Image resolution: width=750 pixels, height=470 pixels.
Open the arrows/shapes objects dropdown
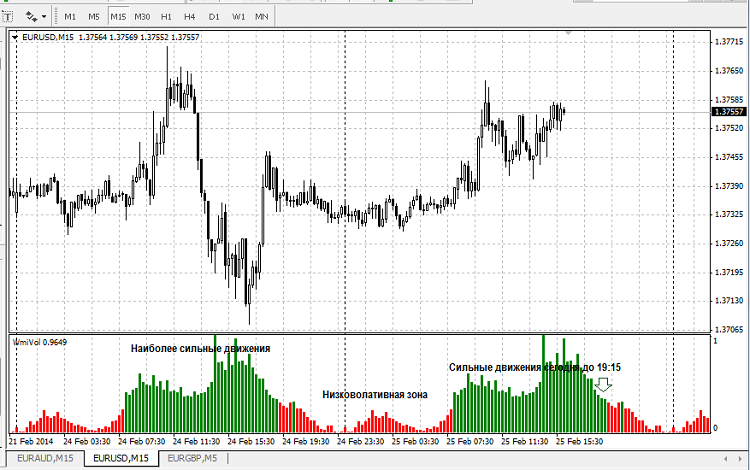(37, 17)
